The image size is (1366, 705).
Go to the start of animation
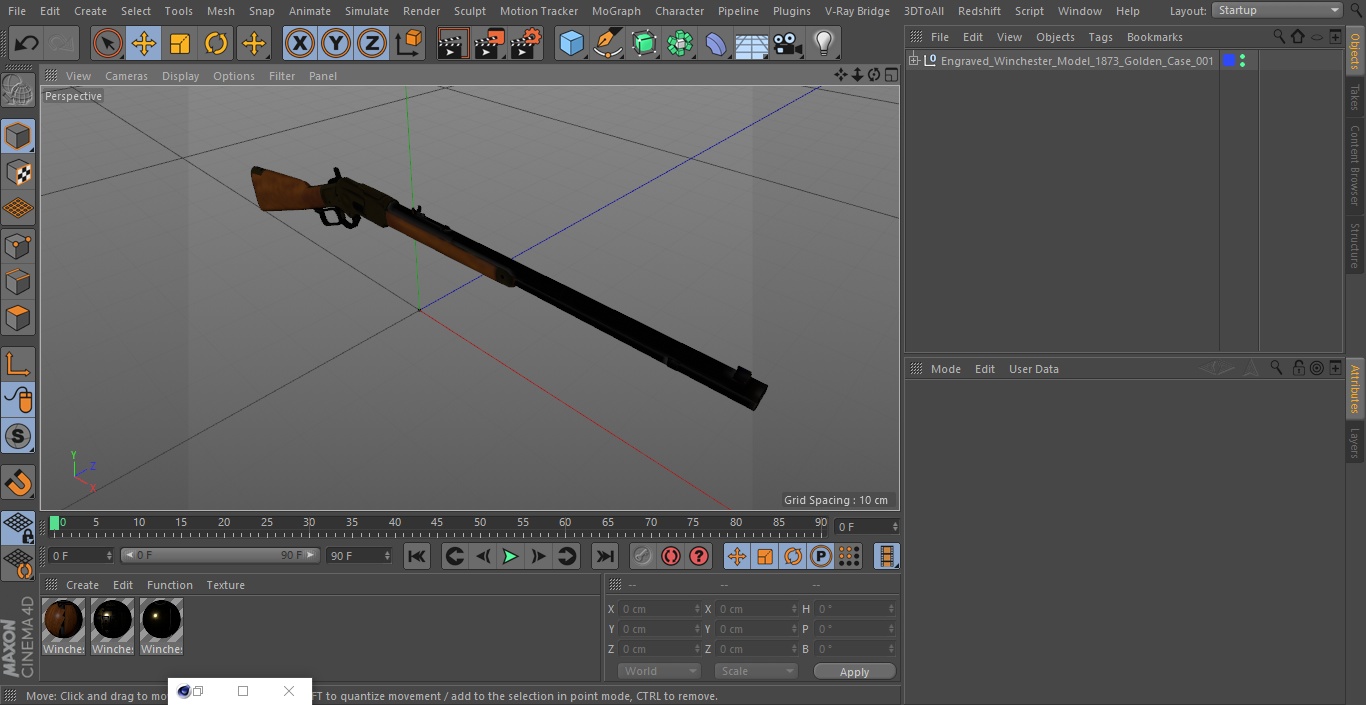417,556
